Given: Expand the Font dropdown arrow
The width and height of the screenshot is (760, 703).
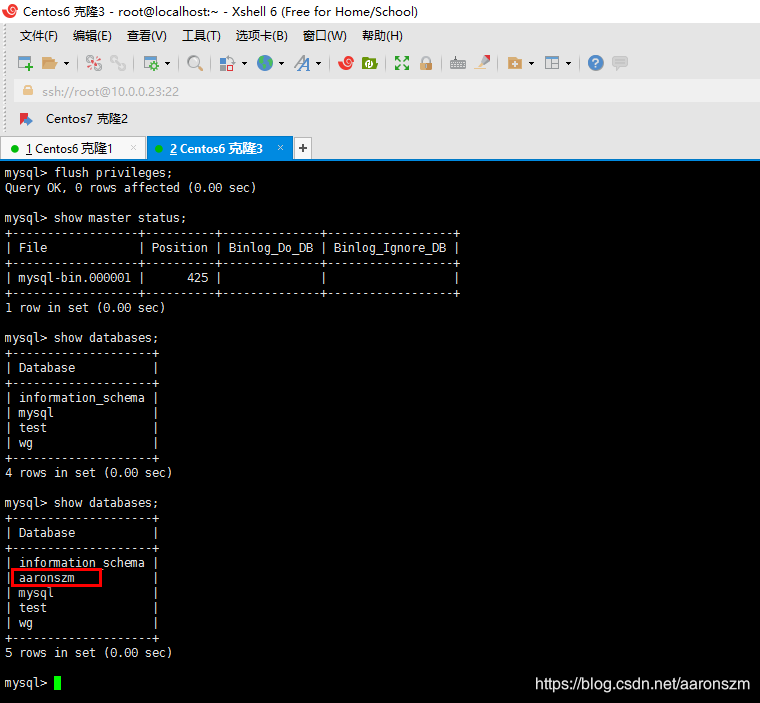Looking at the screenshot, I should pos(318,64).
